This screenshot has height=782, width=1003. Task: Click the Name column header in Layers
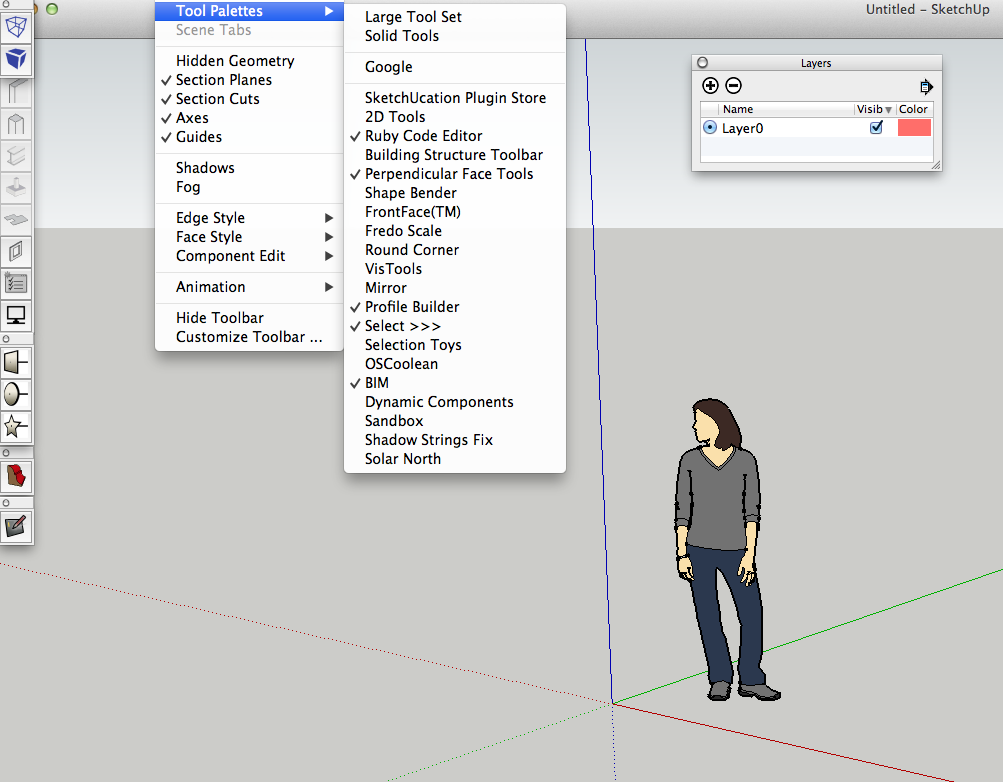tap(738, 109)
